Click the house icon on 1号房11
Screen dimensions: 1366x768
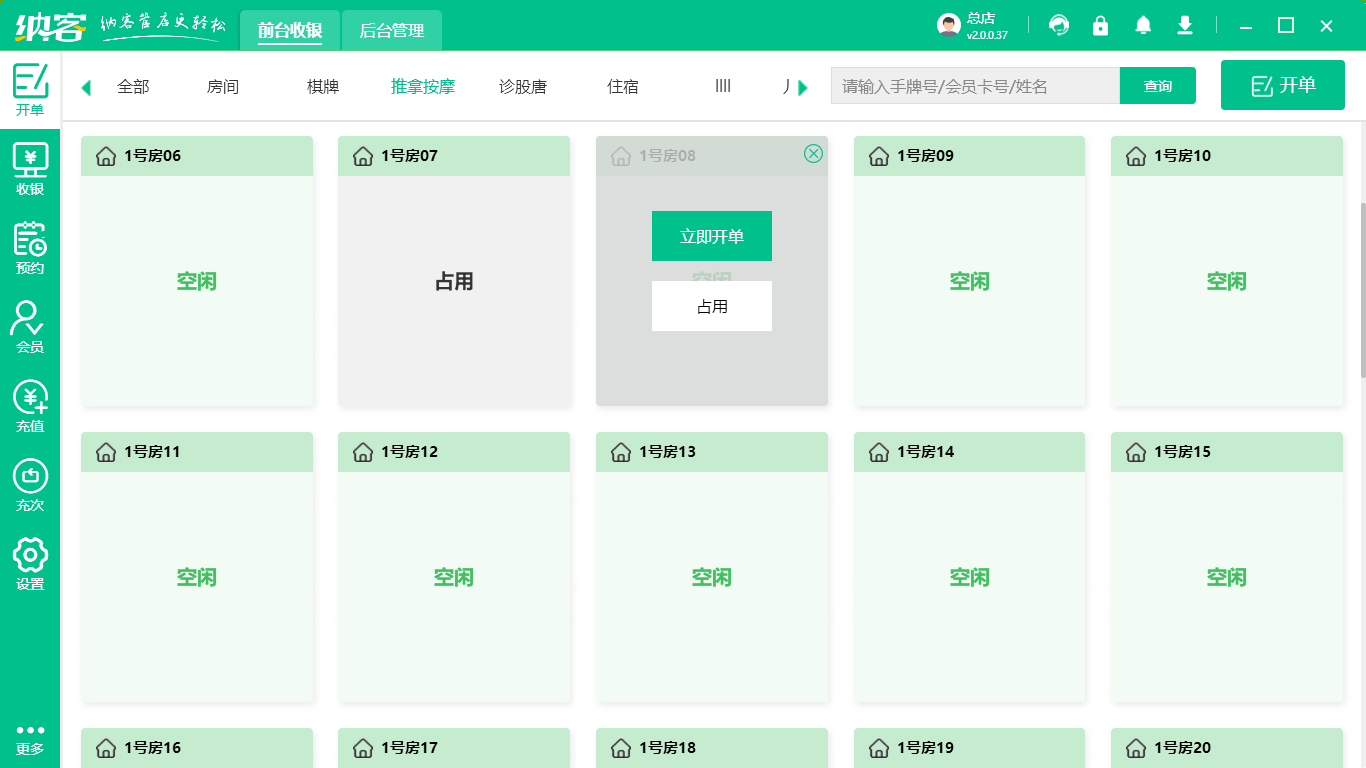tap(106, 452)
